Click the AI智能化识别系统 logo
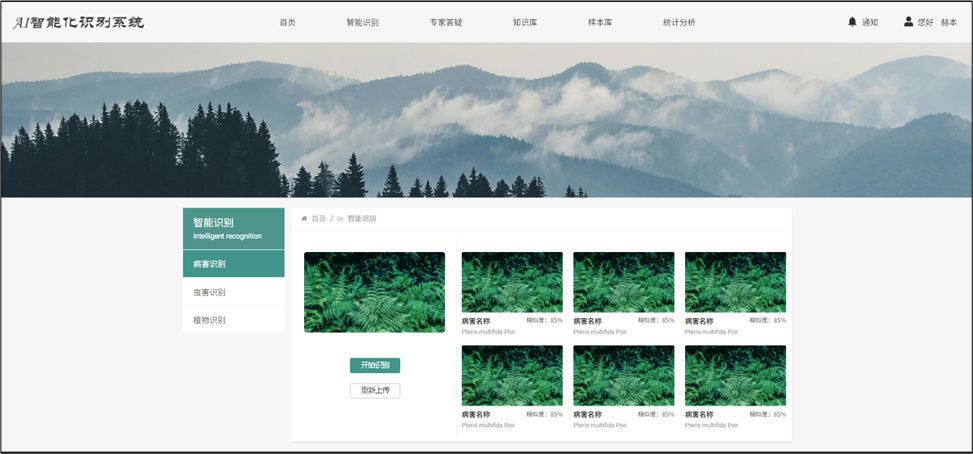Image resolution: width=973 pixels, height=454 pixels. pyautogui.click(x=78, y=22)
